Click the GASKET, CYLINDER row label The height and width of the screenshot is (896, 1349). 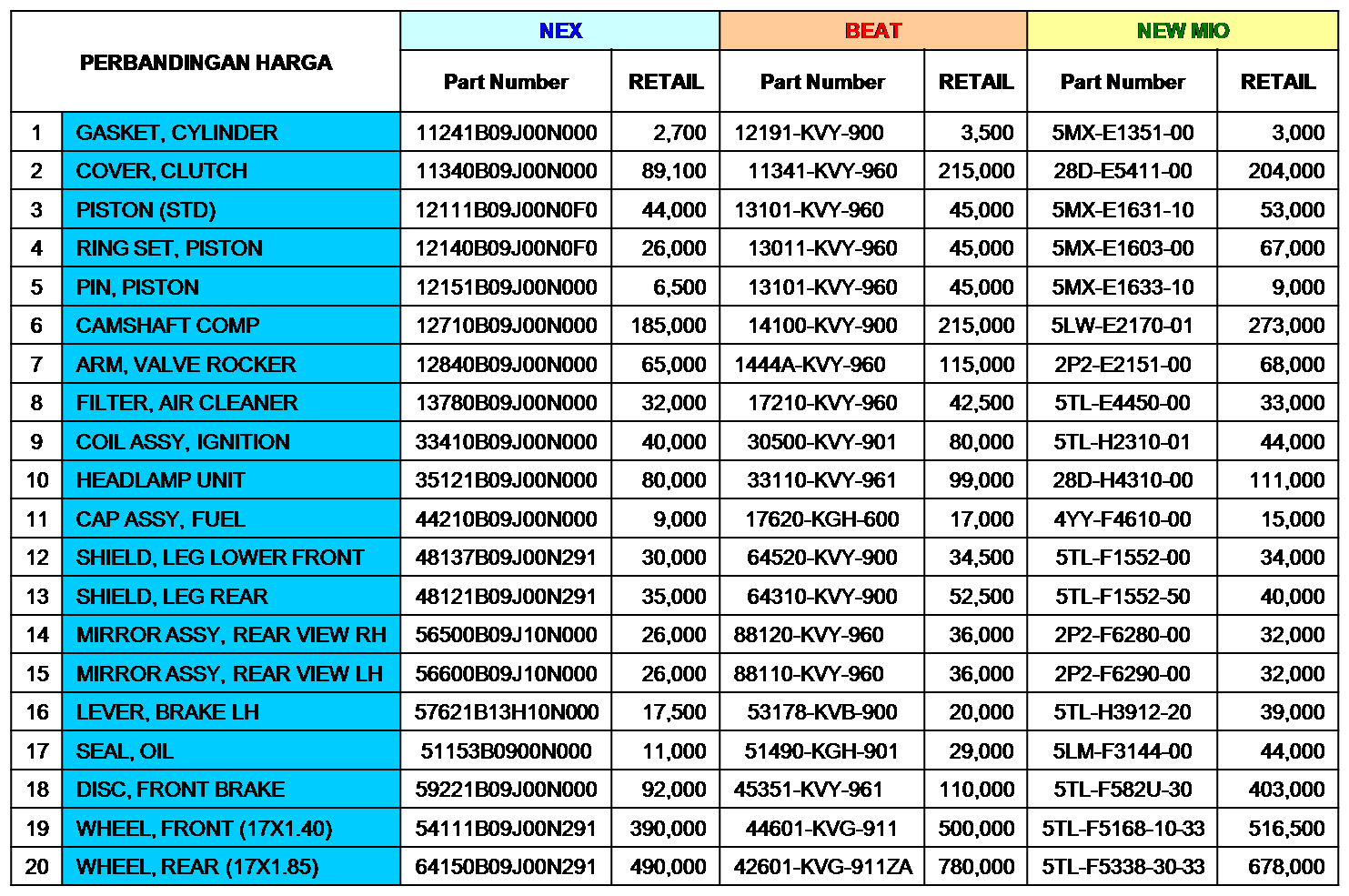click(x=231, y=133)
